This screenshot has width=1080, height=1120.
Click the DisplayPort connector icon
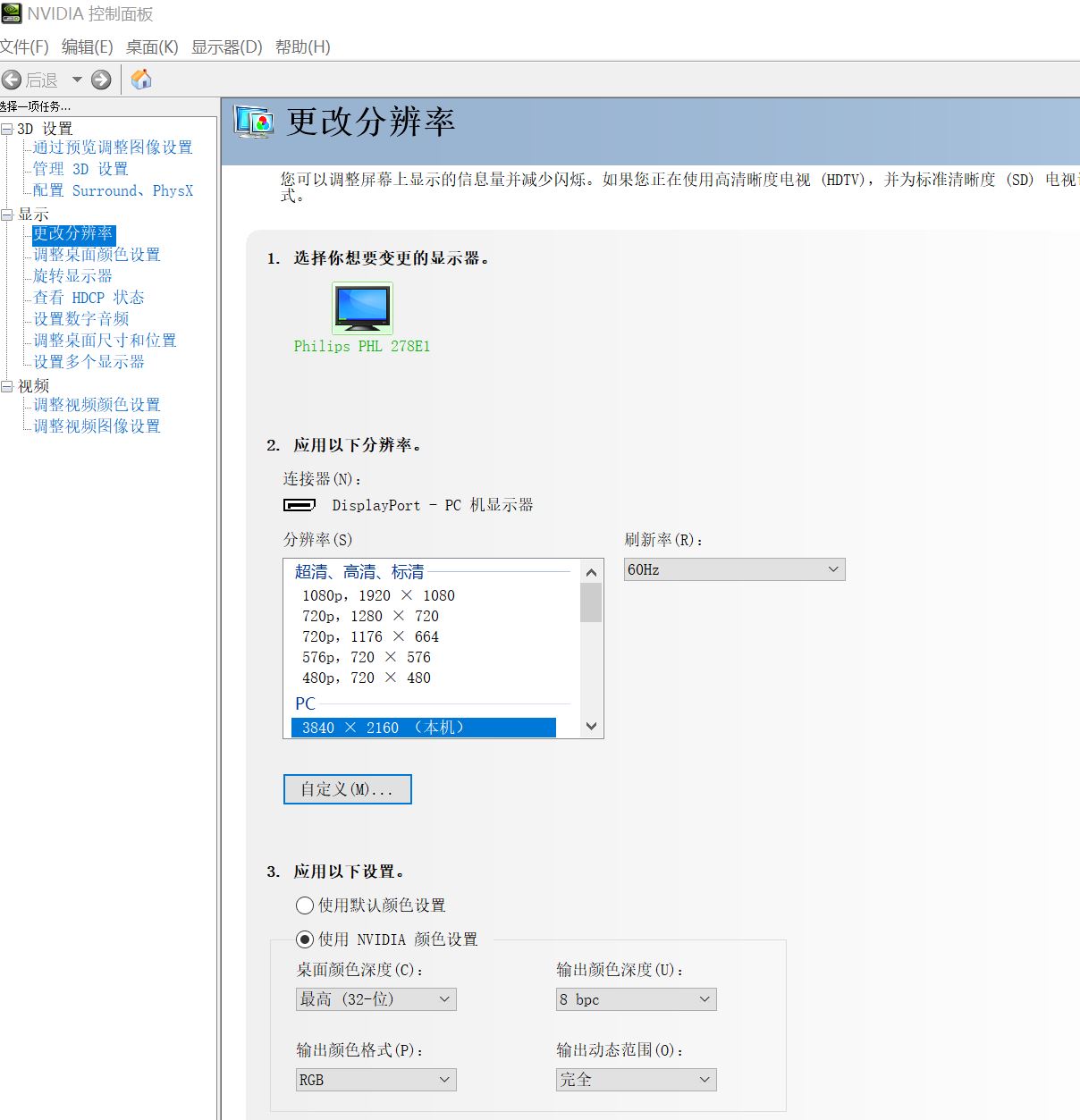tap(300, 505)
